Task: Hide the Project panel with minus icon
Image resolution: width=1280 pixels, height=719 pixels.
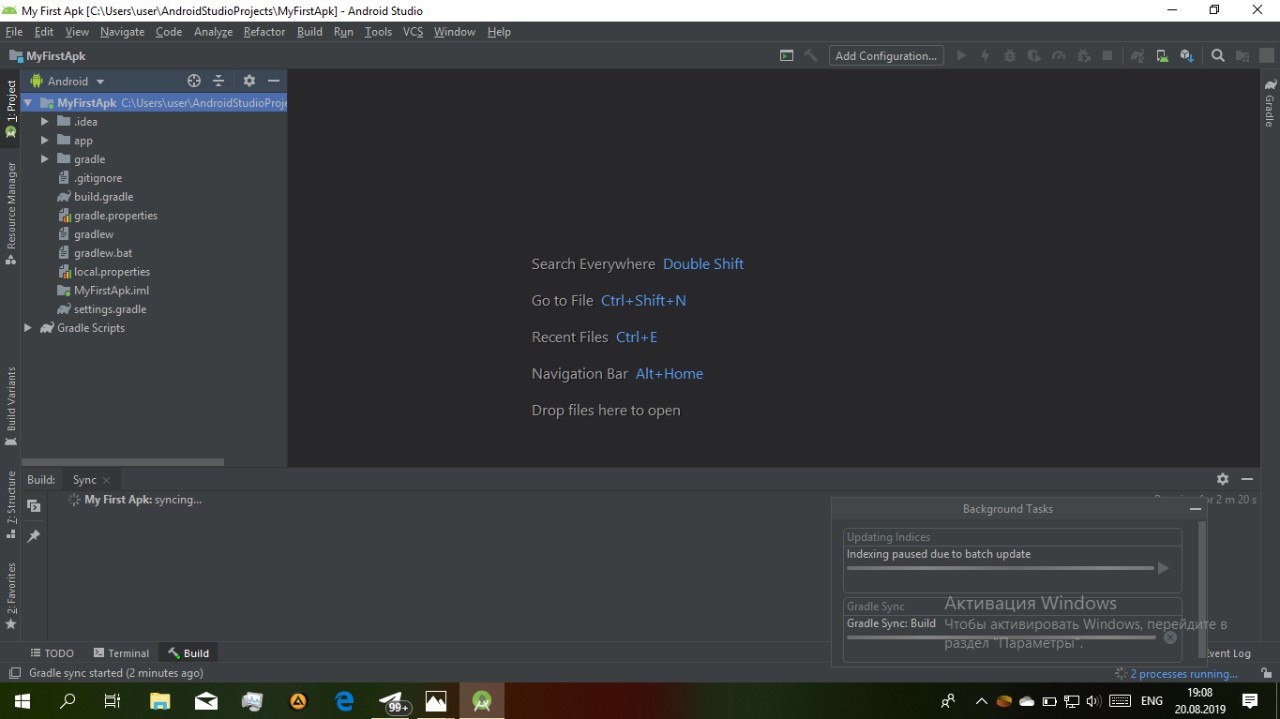Action: tap(273, 81)
